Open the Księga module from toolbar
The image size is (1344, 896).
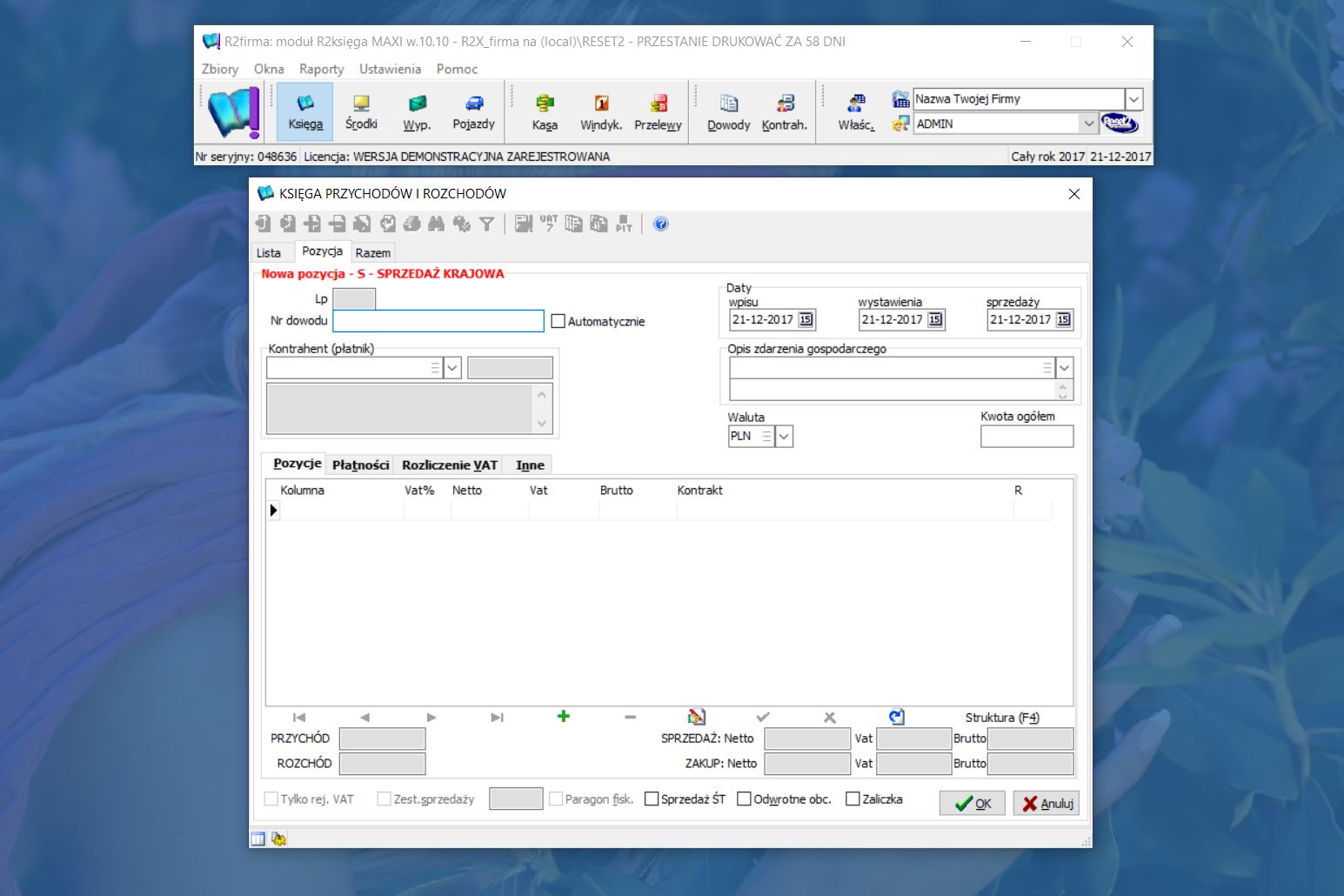point(305,112)
